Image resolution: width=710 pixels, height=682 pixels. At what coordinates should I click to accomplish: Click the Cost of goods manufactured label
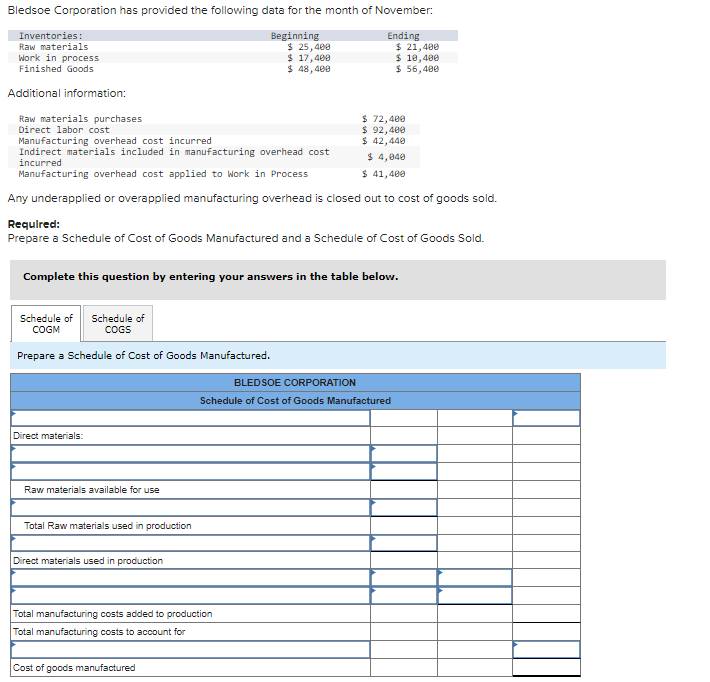(x=74, y=668)
